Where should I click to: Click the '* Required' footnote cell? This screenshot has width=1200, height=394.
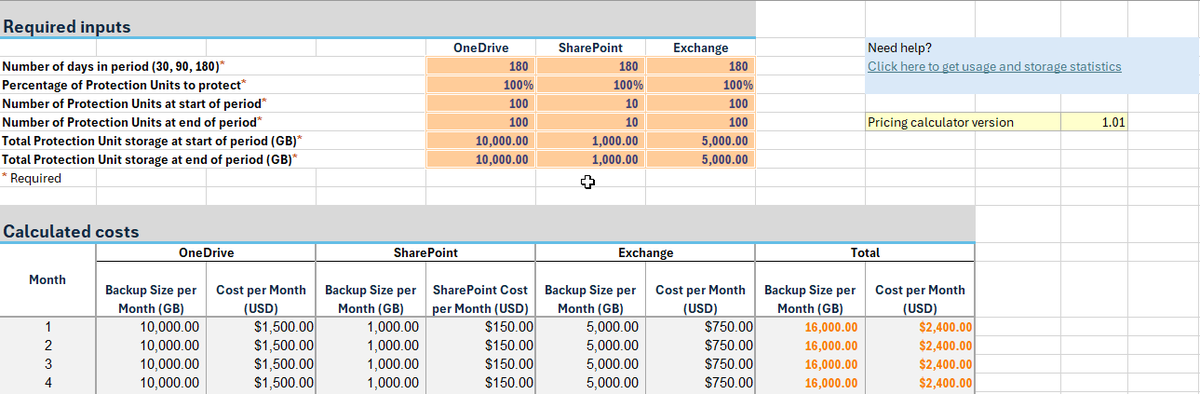click(x=32, y=178)
